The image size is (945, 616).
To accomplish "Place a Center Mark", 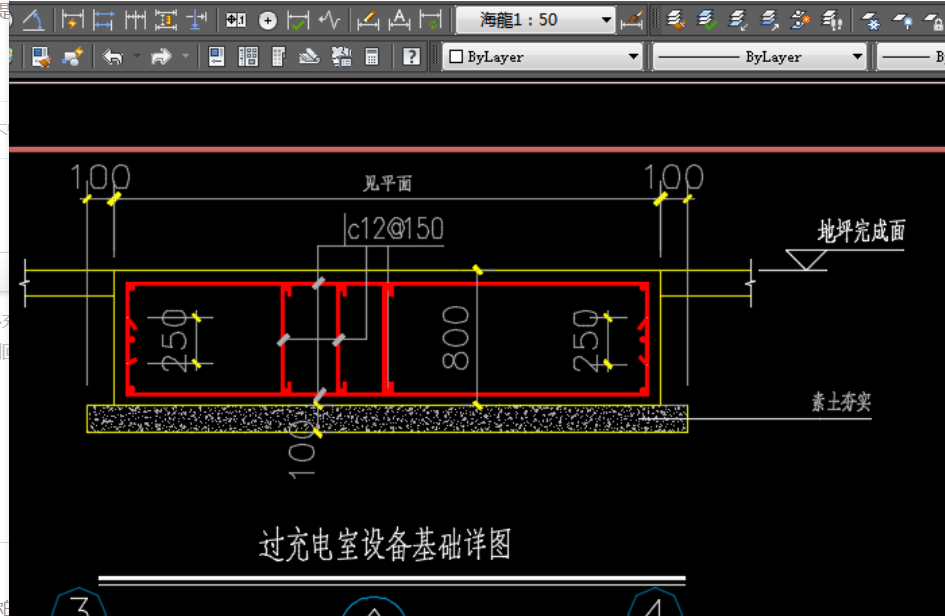I will (x=268, y=20).
